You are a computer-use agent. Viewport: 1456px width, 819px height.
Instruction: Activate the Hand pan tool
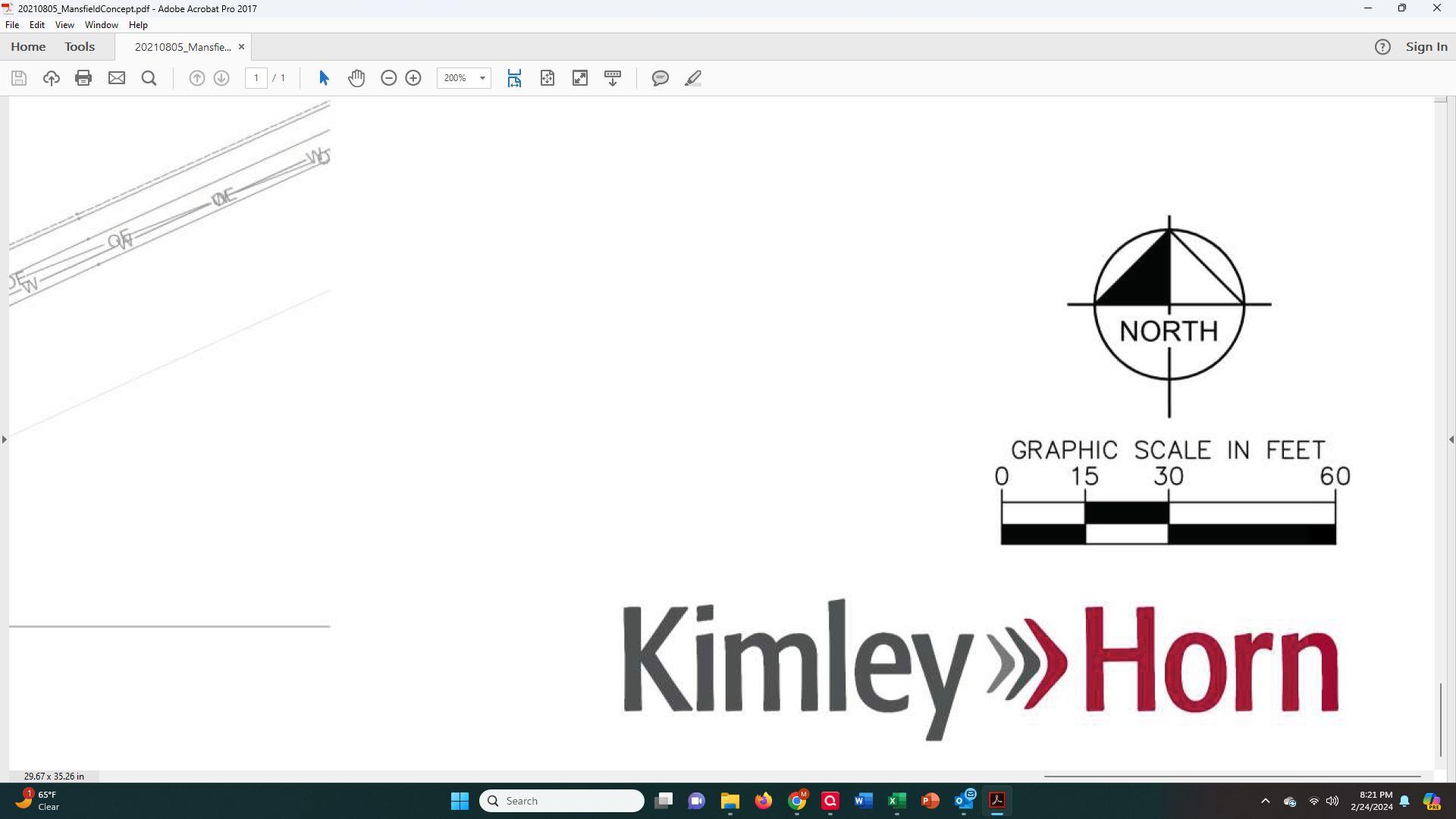[356, 78]
